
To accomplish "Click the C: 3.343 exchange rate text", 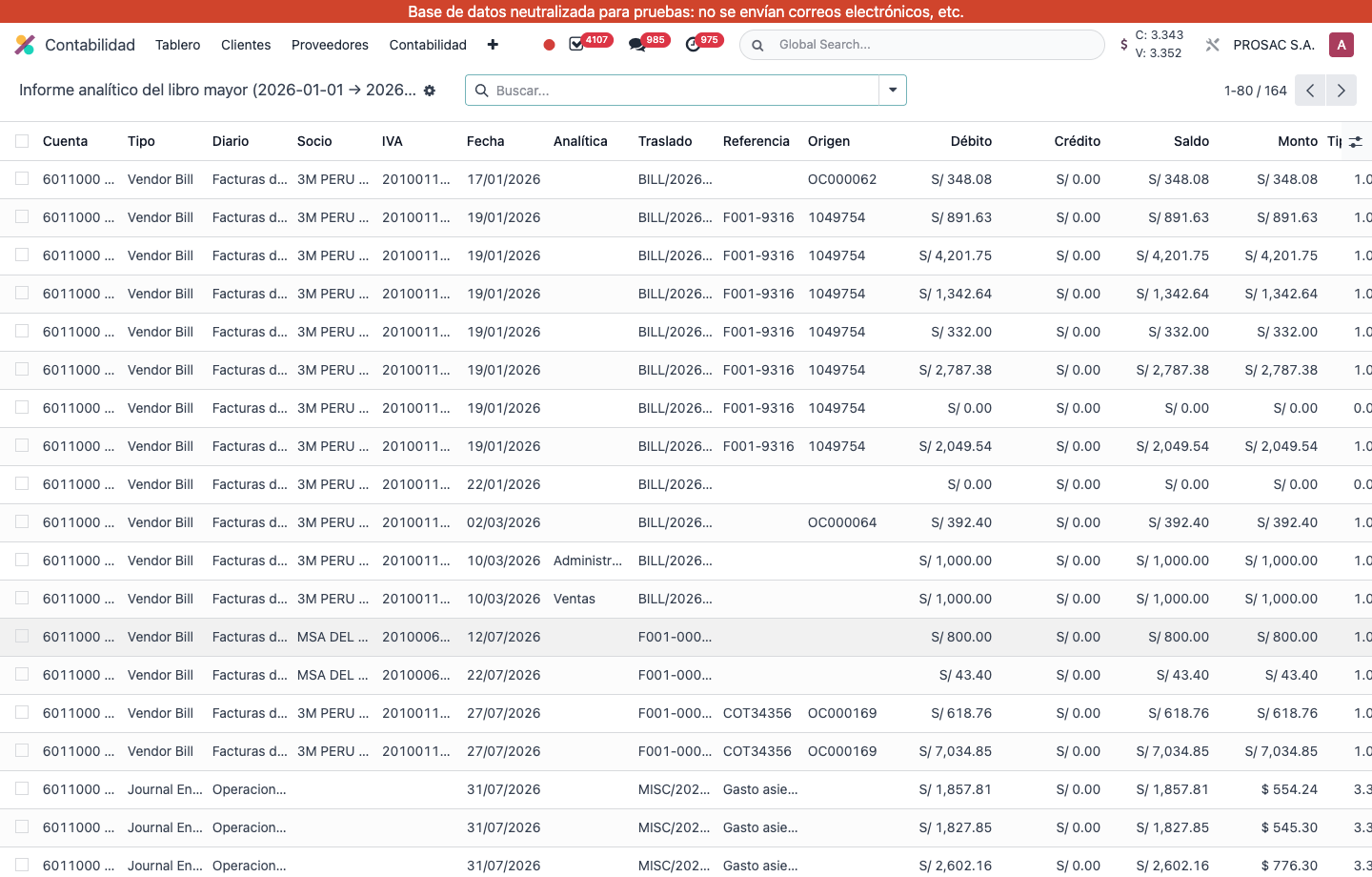I will pyautogui.click(x=1160, y=35).
